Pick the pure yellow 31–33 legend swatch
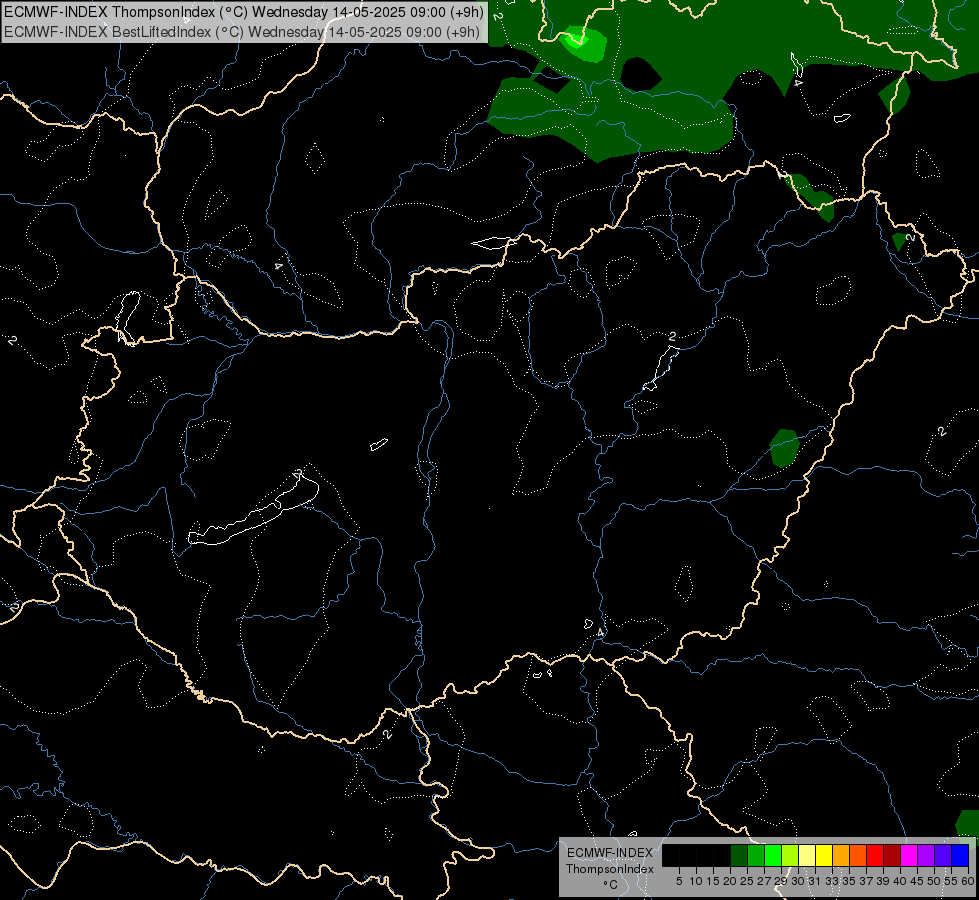Viewport: 979px width, 900px height. 824,855
